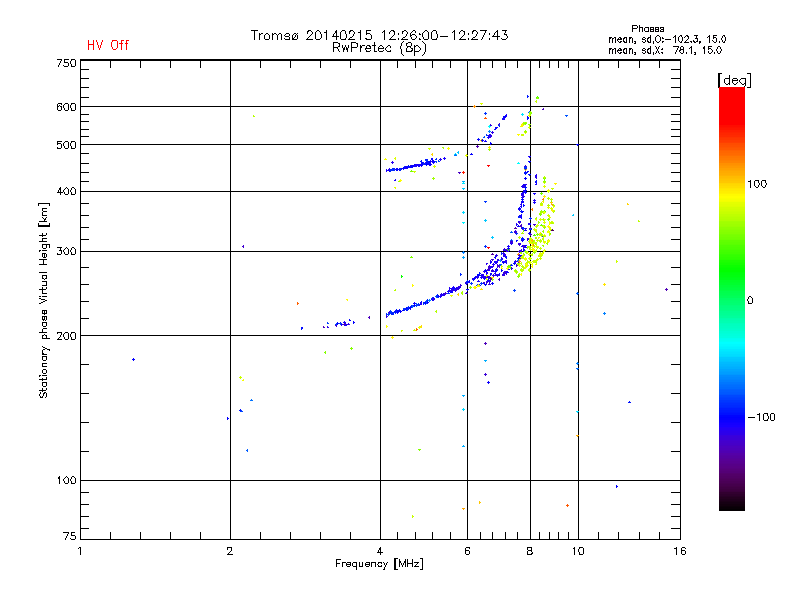Click the x-axis tick label 16
The height and width of the screenshot is (600, 800).
point(680,551)
